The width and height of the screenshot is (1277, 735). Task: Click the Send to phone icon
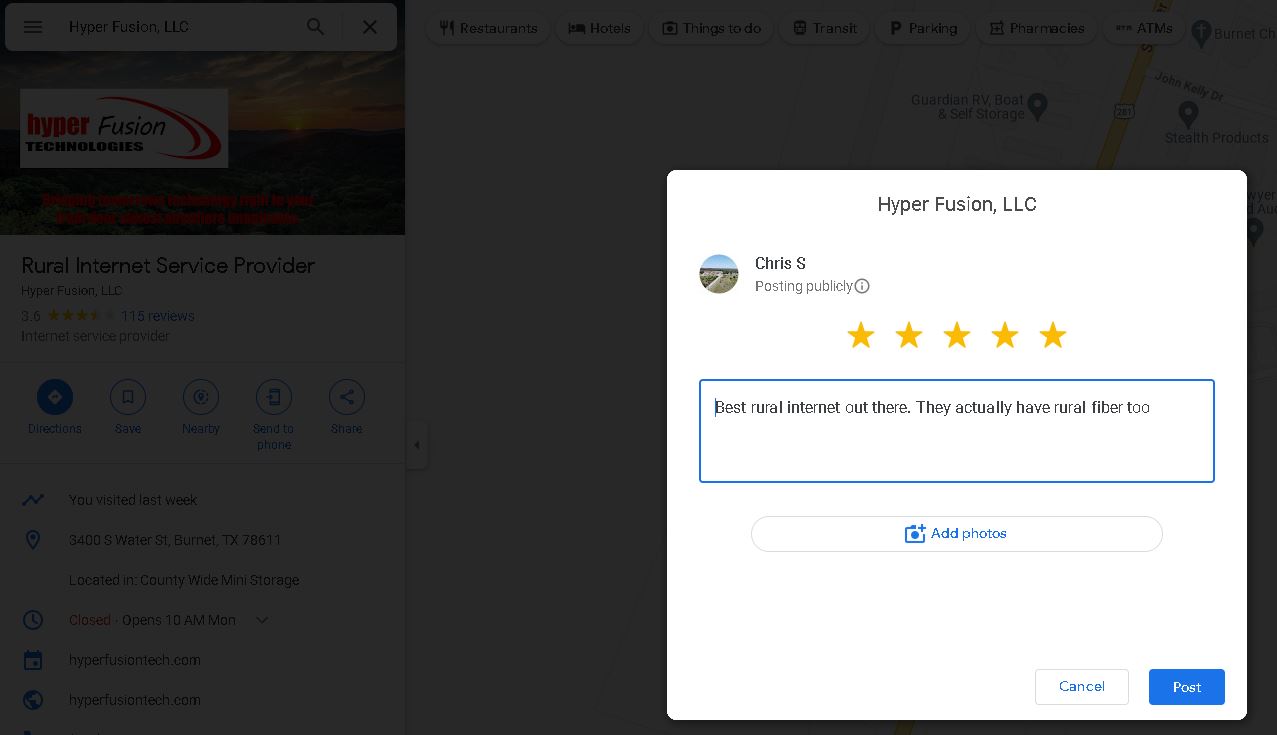coord(274,397)
